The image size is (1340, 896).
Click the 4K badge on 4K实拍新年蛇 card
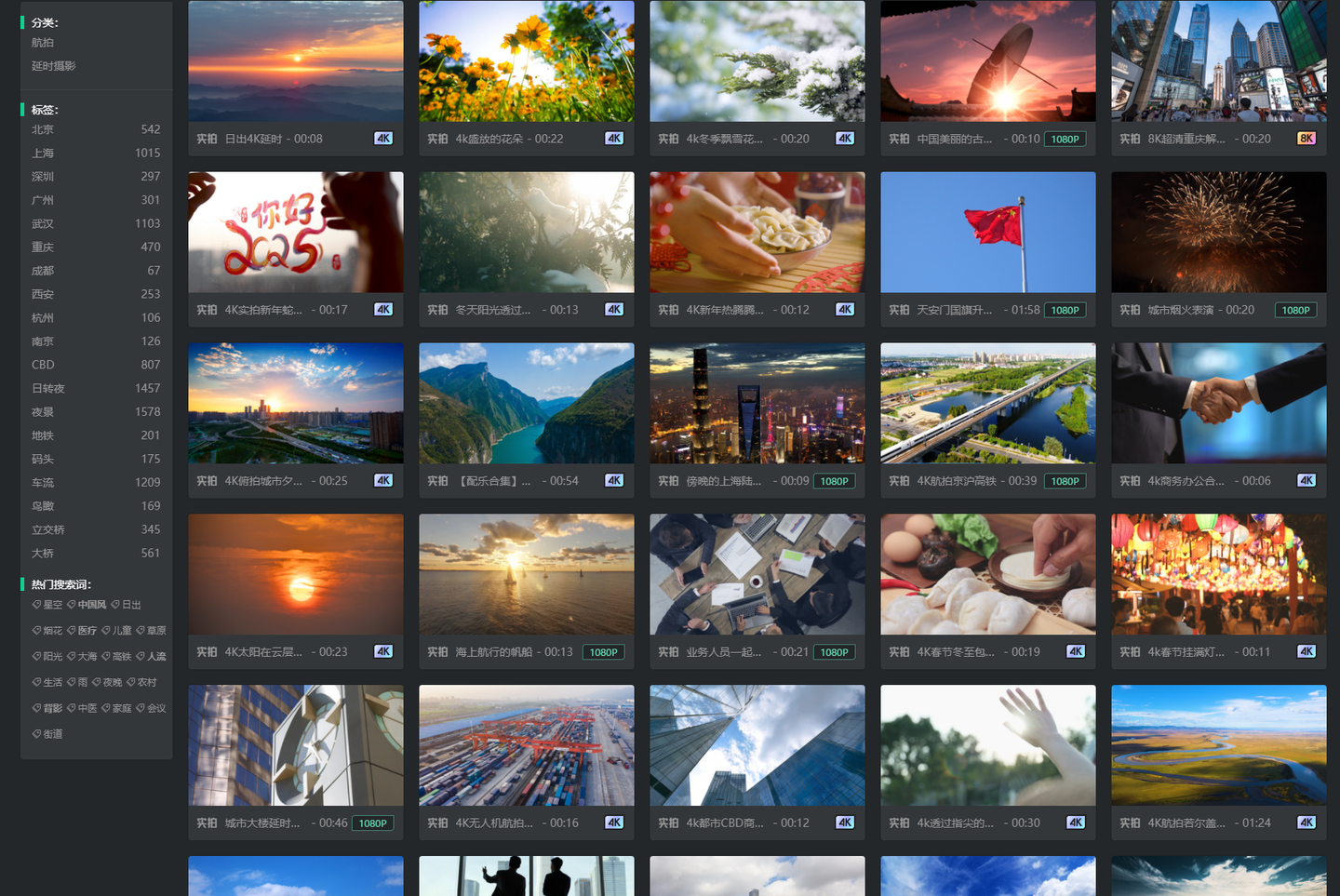(x=383, y=310)
